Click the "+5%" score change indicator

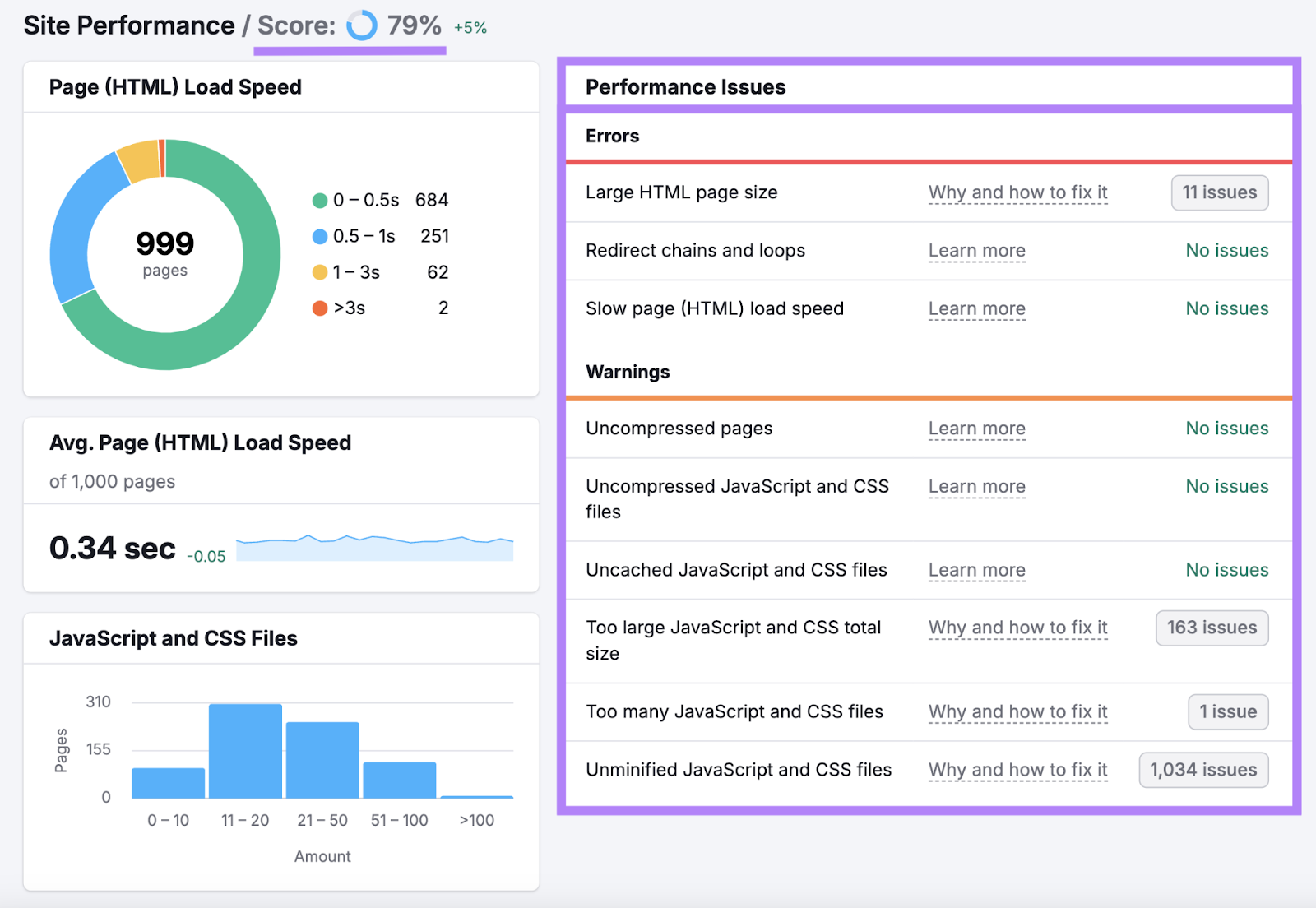pyautogui.click(x=469, y=26)
